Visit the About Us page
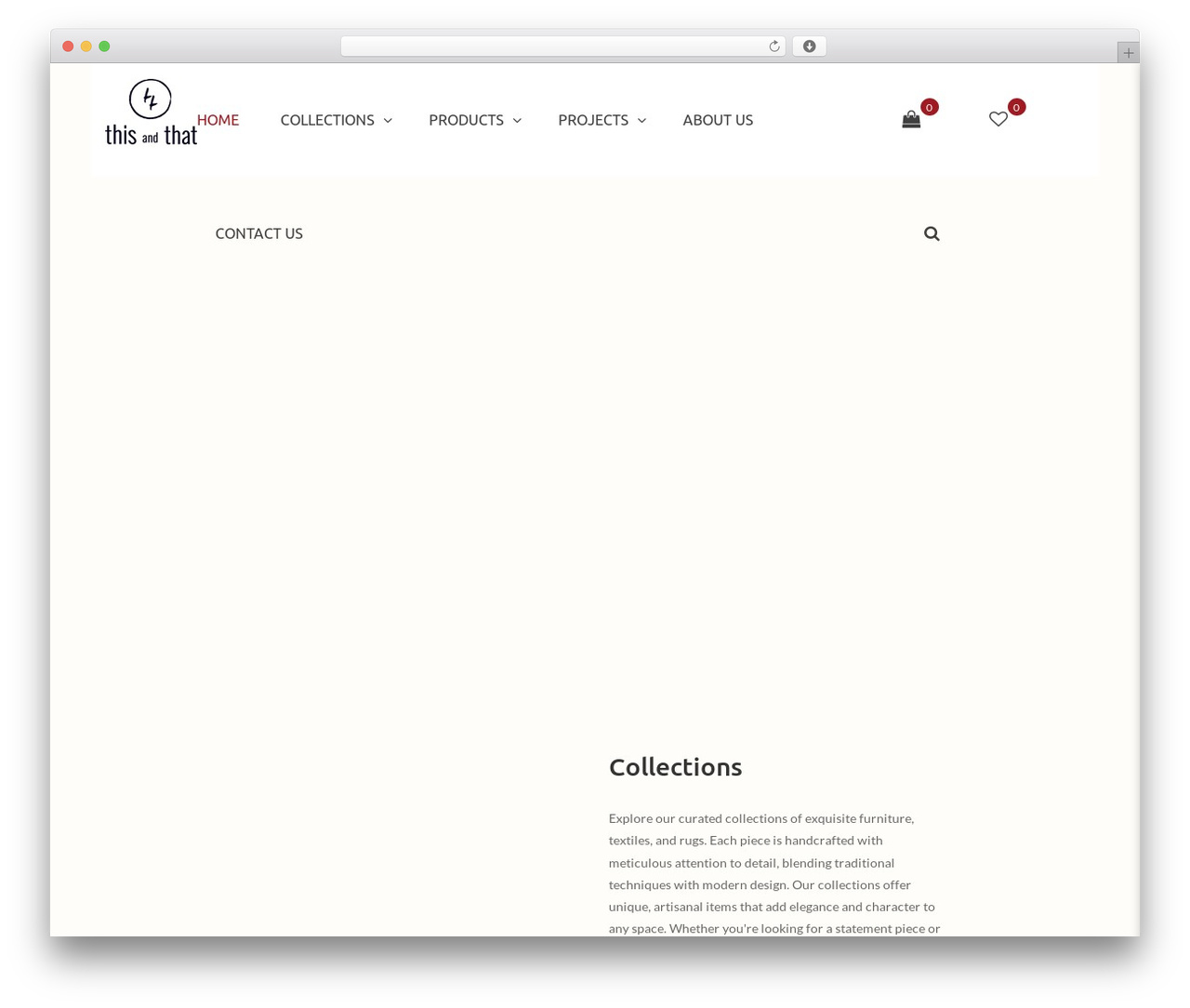The image size is (1190, 1008). (x=718, y=120)
